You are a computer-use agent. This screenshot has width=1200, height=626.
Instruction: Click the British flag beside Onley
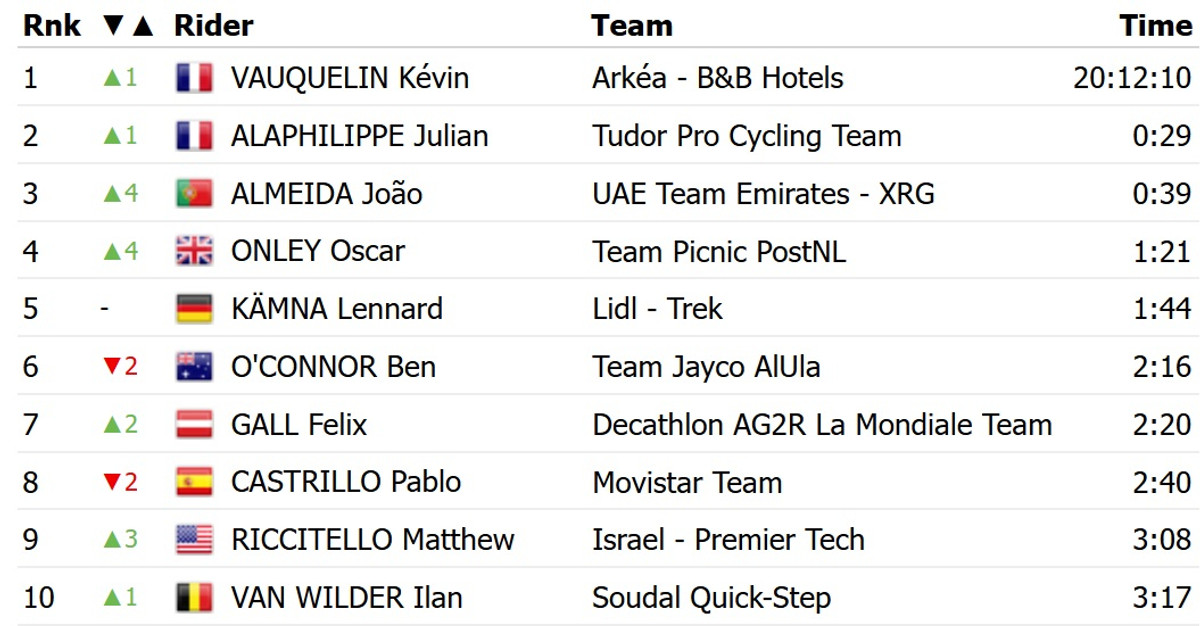194,251
